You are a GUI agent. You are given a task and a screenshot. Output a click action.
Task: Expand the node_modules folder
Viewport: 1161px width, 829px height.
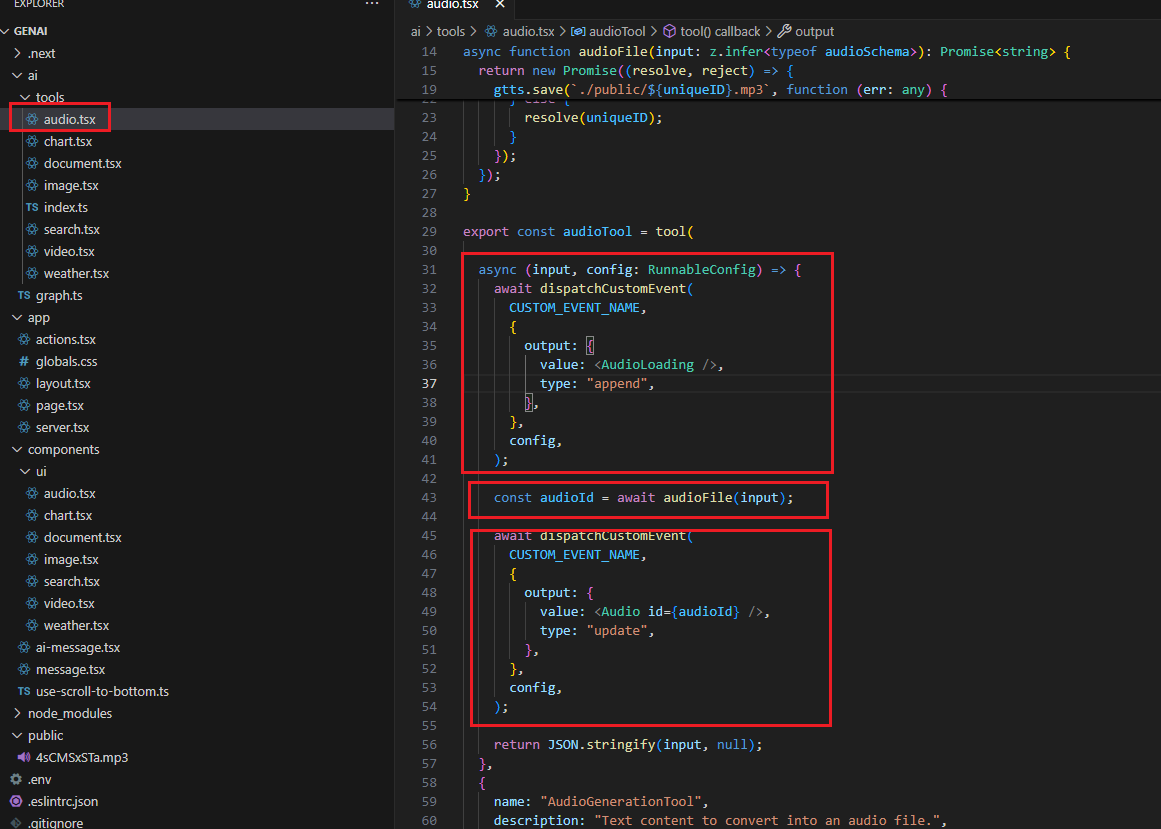17,714
